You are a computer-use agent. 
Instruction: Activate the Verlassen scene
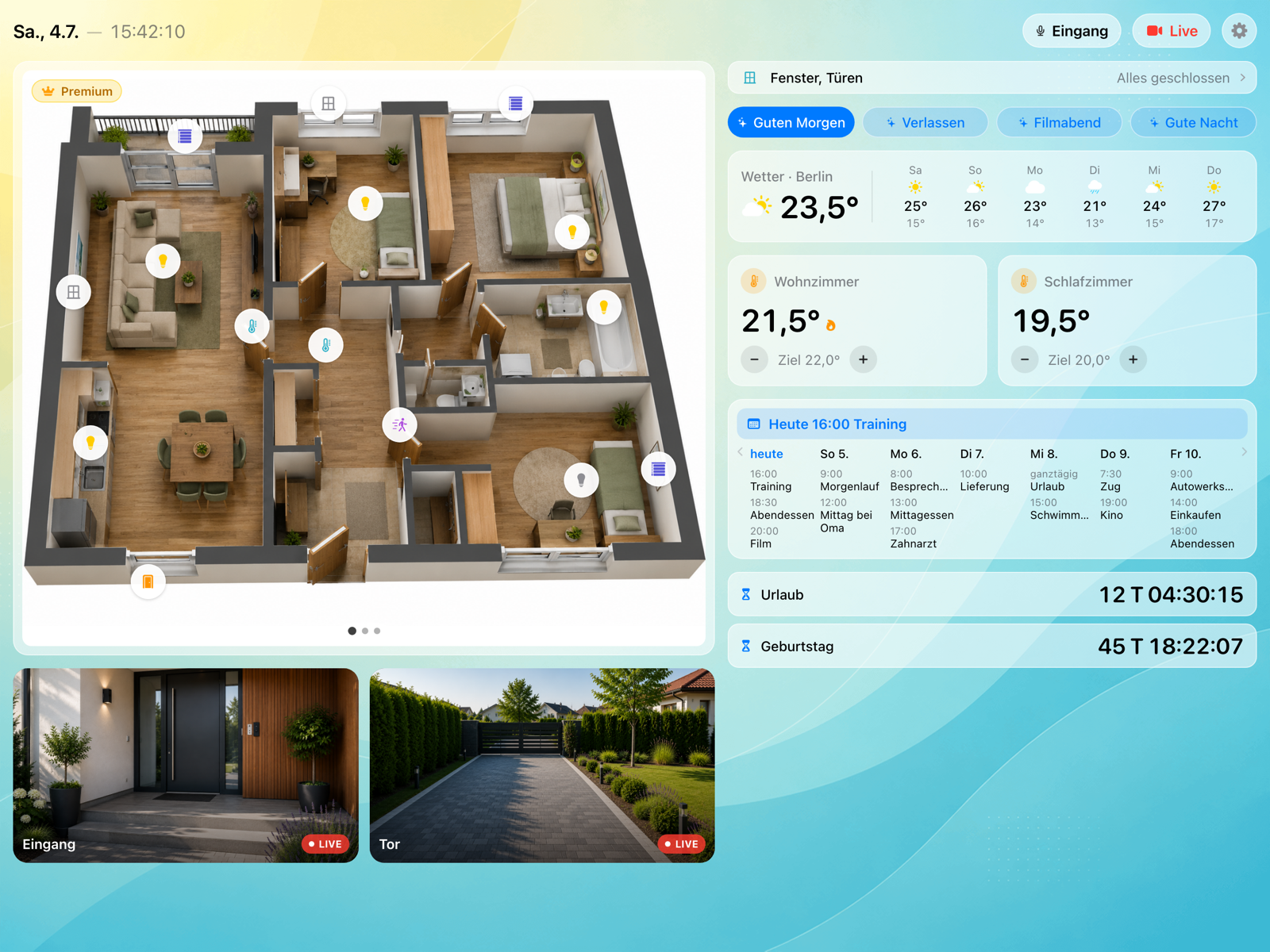(x=925, y=122)
